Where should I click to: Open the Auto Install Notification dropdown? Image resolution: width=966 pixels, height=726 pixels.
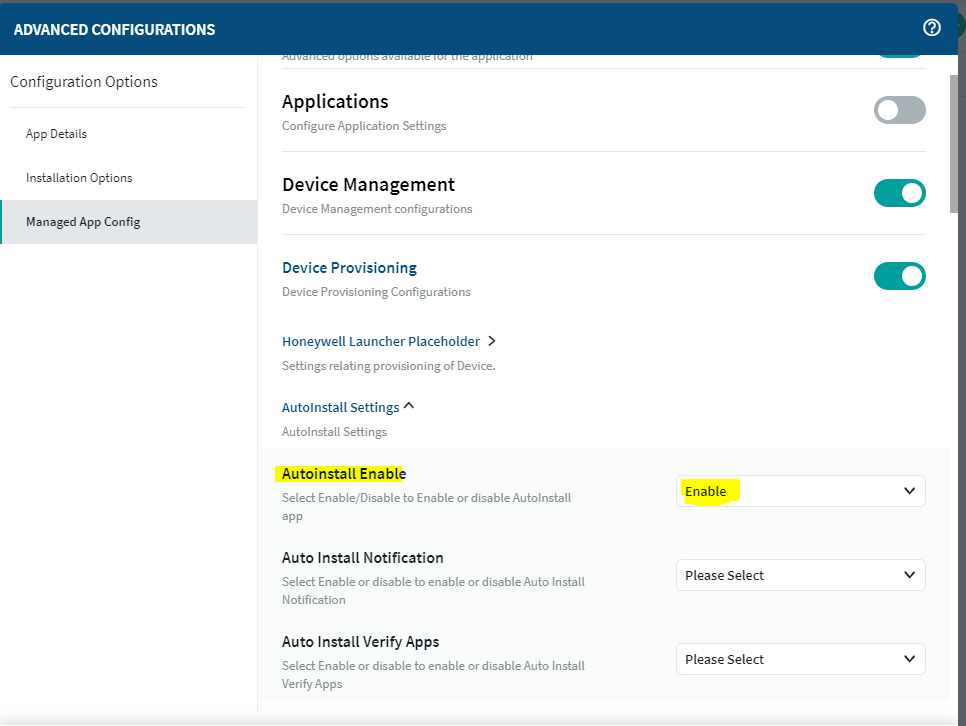pos(800,575)
